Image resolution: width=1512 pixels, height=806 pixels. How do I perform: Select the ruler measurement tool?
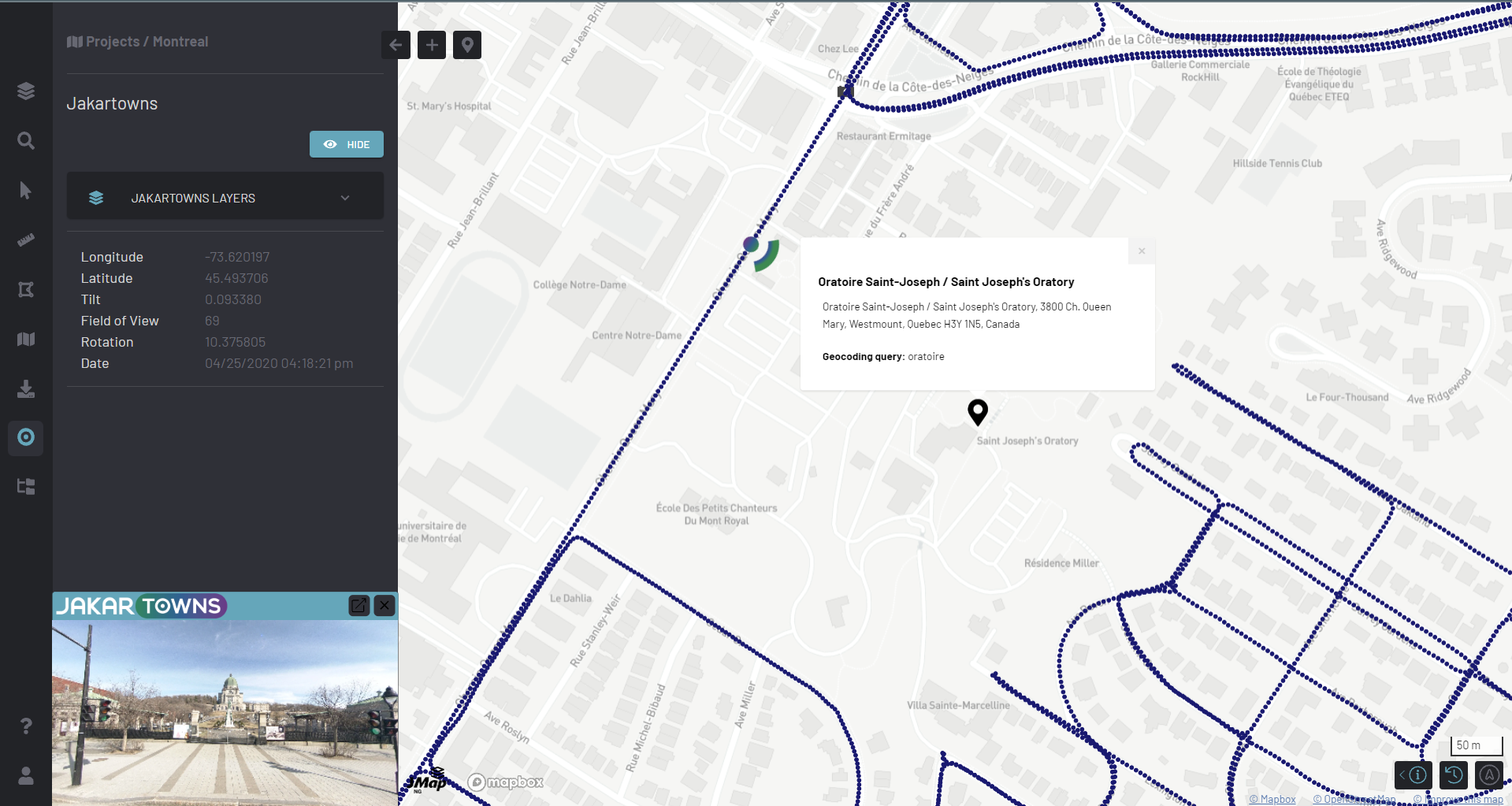click(x=26, y=240)
